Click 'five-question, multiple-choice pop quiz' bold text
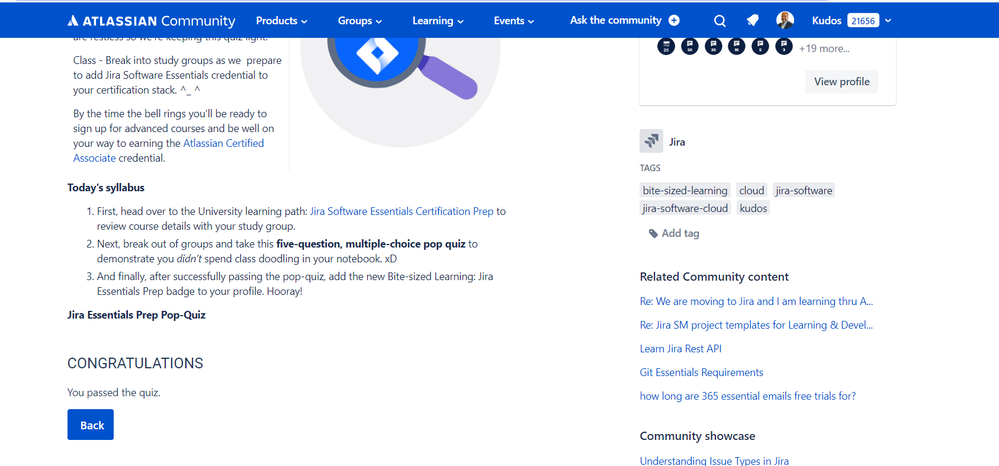This screenshot has height=466, width=999. click(371, 244)
